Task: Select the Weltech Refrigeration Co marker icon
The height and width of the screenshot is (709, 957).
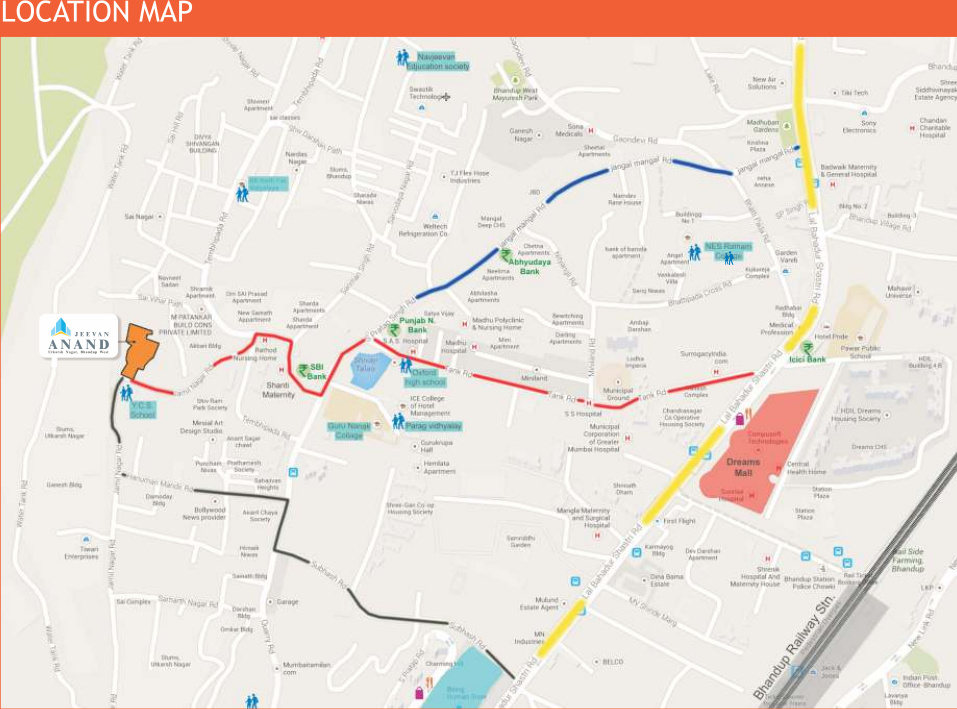Action: (x=435, y=217)
